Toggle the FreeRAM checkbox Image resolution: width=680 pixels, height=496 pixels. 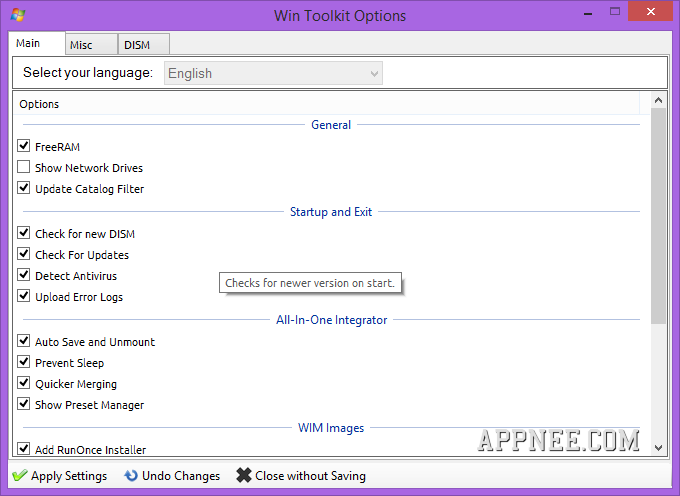point(23,146)
